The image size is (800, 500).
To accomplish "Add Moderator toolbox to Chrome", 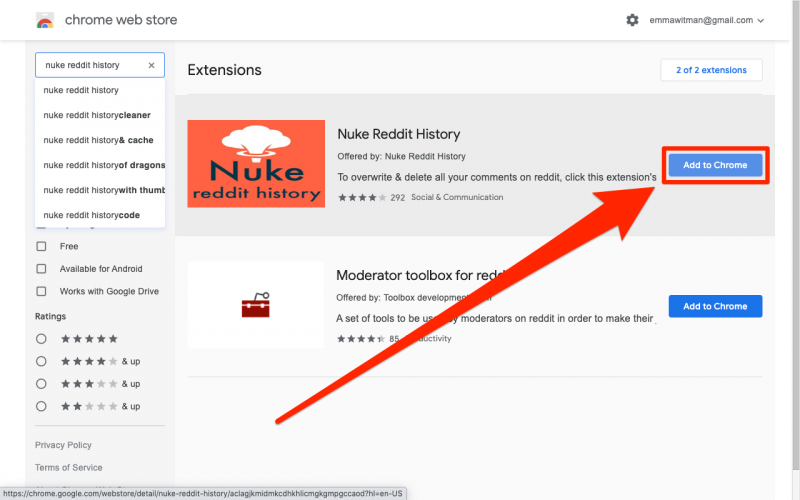I will 715,306.
